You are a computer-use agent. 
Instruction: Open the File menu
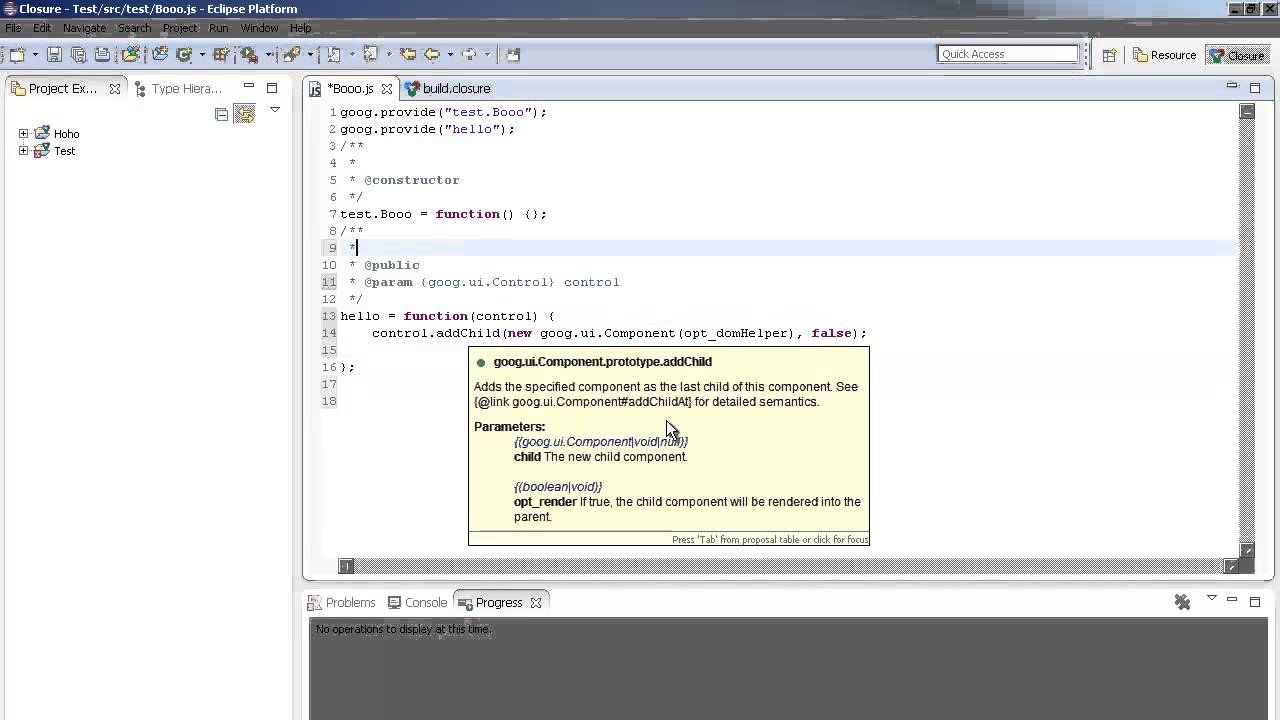point(13,28)
